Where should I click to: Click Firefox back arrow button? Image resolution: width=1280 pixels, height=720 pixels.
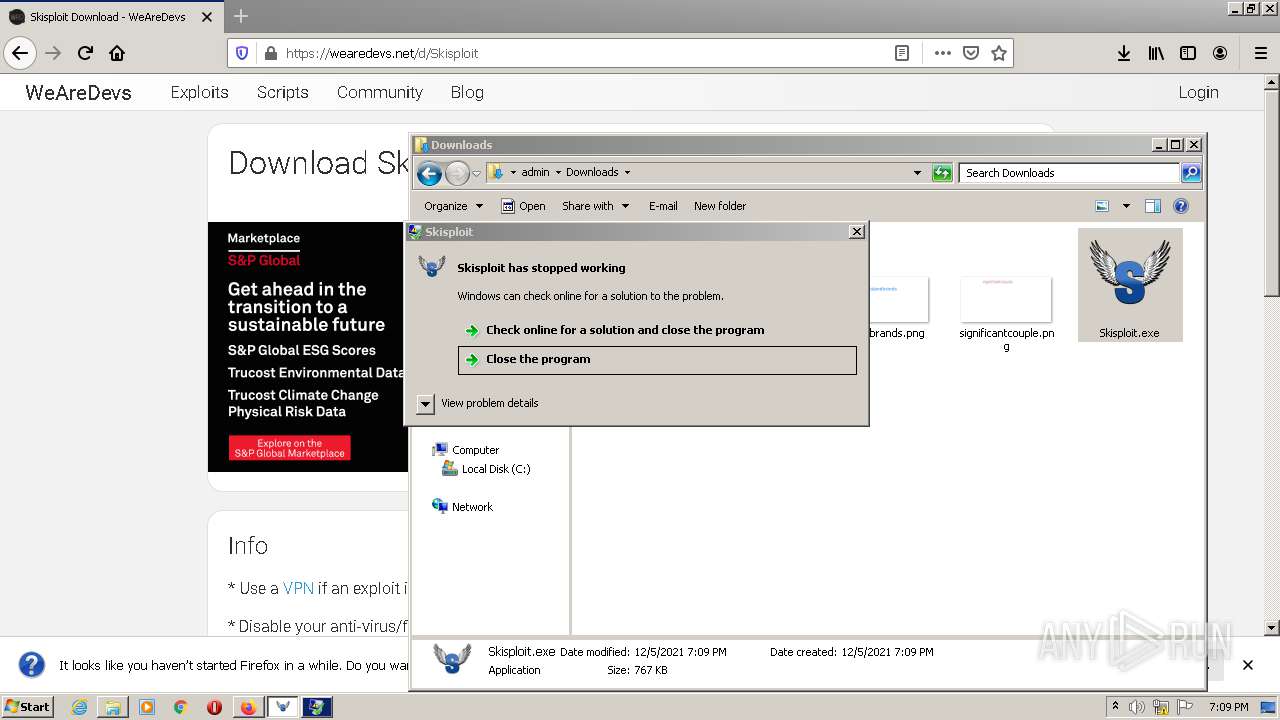20,53
